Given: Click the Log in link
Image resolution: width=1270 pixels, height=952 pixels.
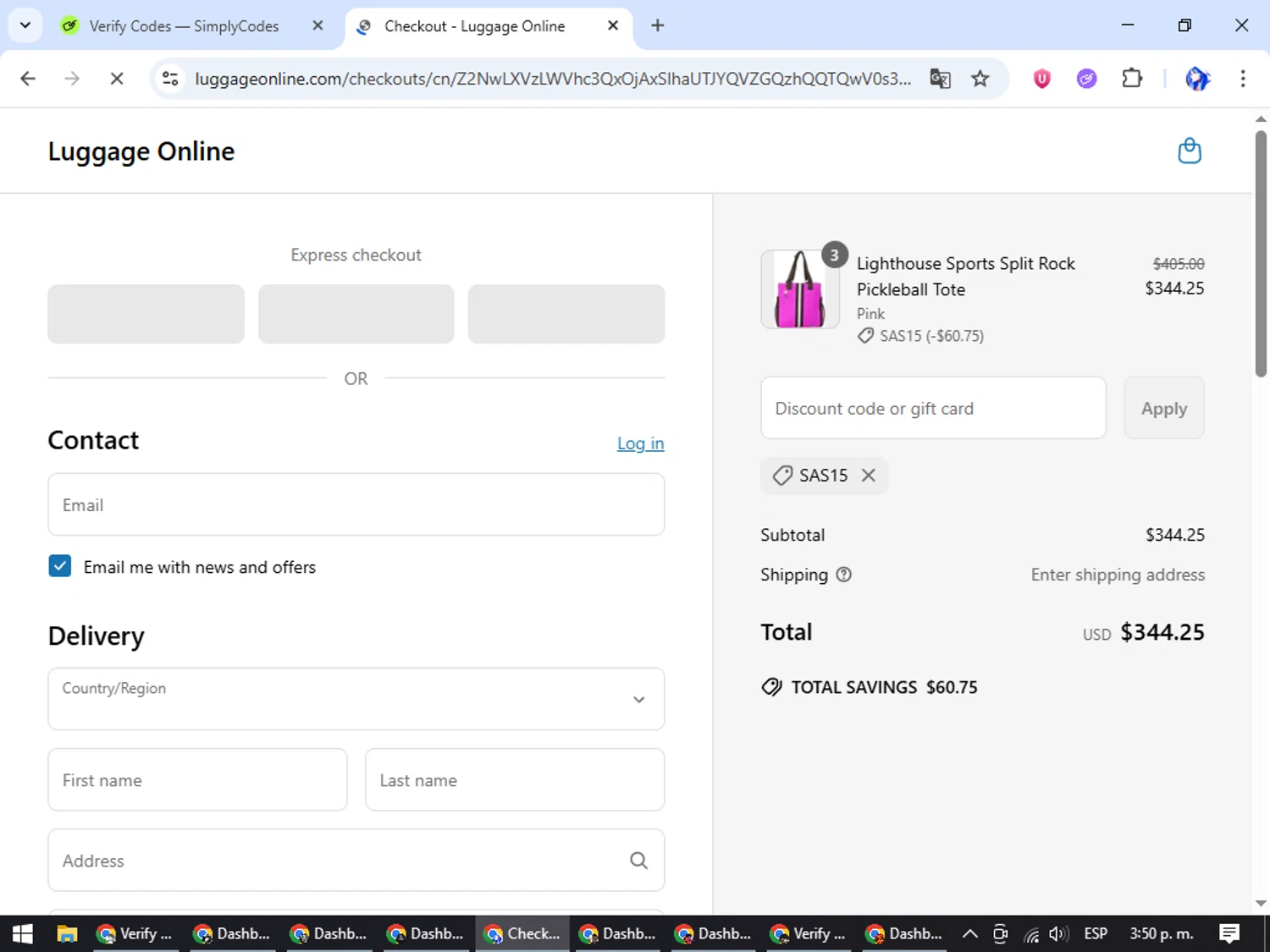Looking at the screenshot, I should tap(640, 443).
